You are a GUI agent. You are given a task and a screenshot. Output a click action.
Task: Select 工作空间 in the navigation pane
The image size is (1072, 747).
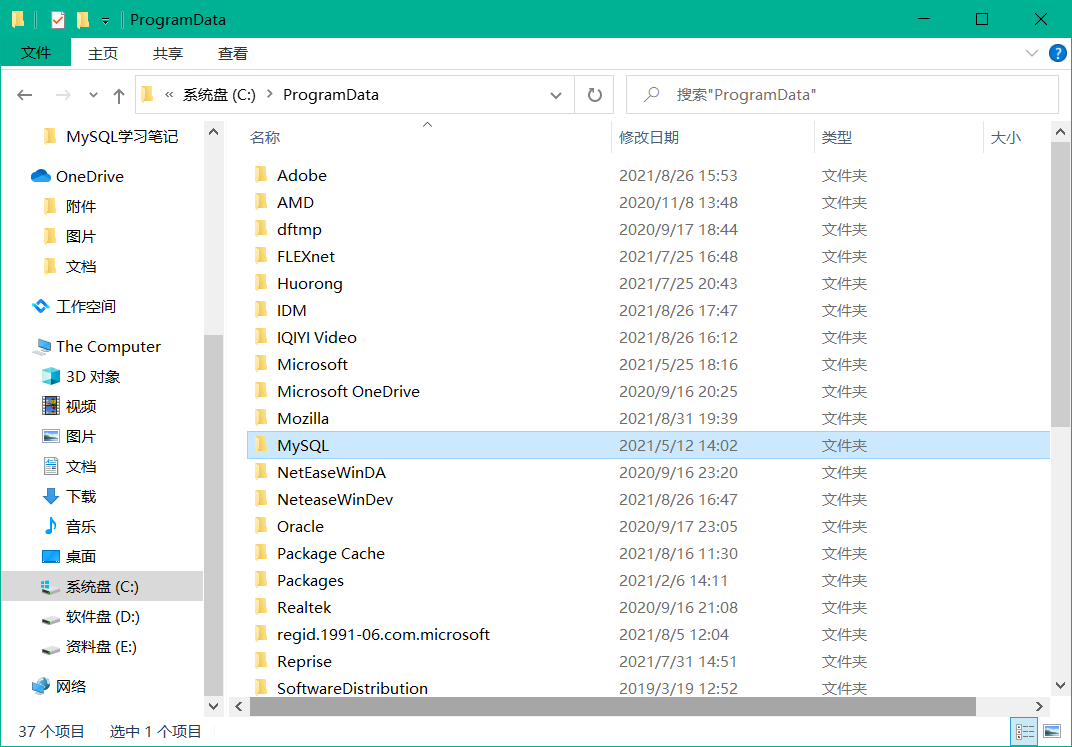[85, 307]
